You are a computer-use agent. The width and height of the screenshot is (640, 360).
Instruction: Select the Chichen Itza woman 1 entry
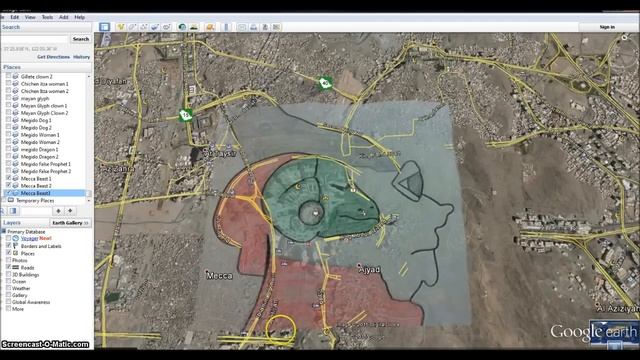[44, 84]
